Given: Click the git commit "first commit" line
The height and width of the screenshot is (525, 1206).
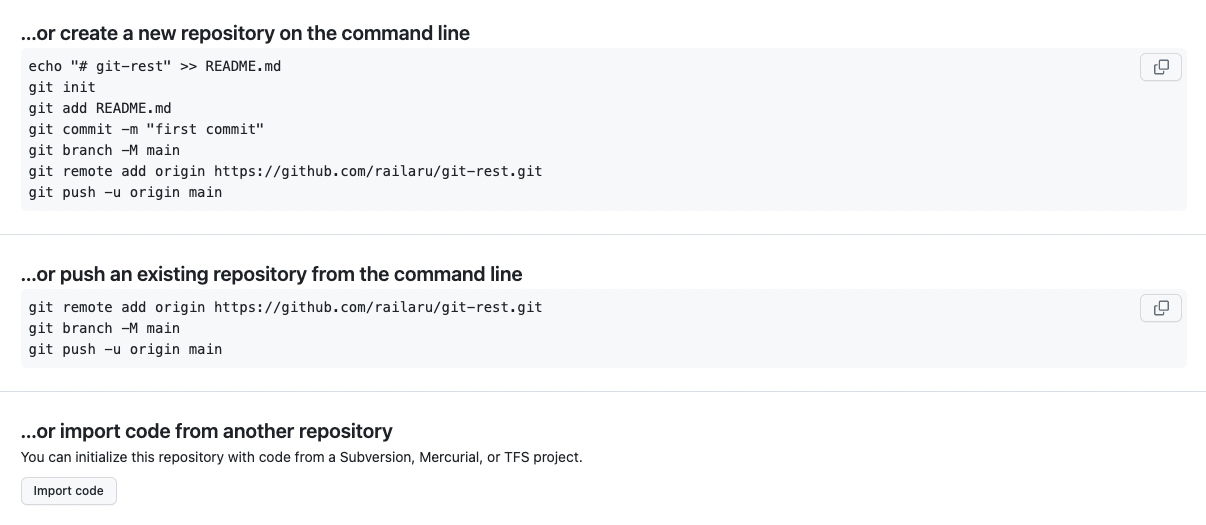Looking at the screenshot, I should (x=146, y=129).
